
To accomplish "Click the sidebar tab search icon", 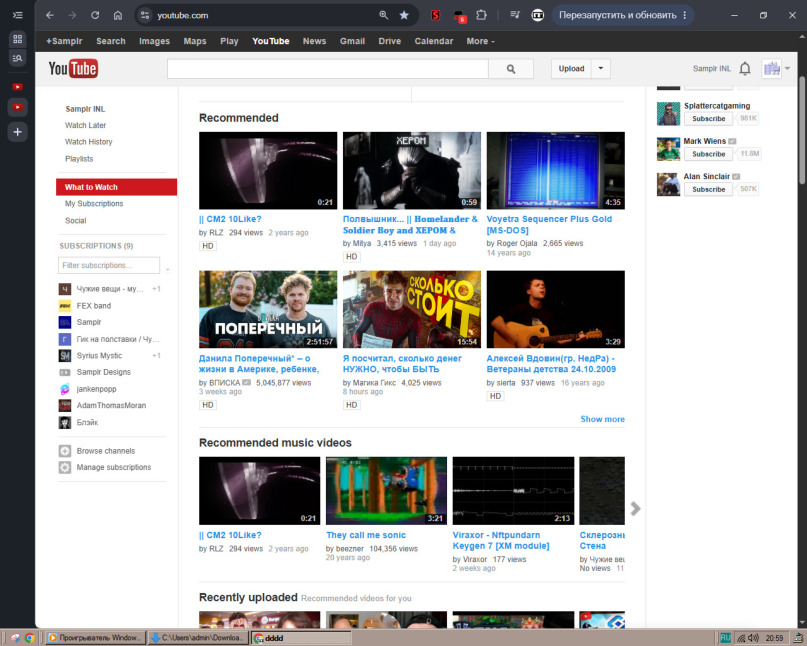I will [17, 58].
